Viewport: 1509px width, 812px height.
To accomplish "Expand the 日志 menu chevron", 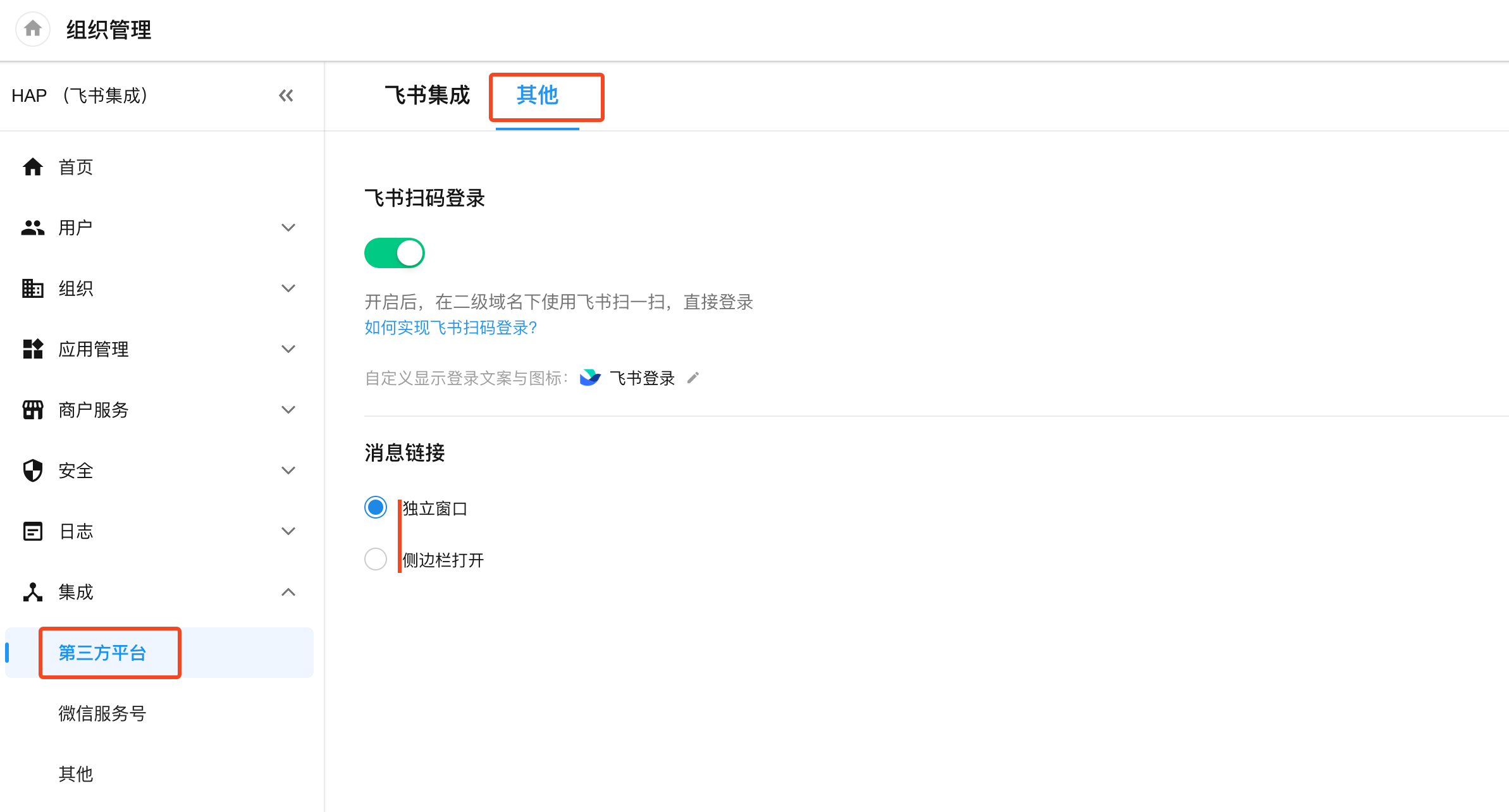I will pyautogui.click(x=288, y=531).
